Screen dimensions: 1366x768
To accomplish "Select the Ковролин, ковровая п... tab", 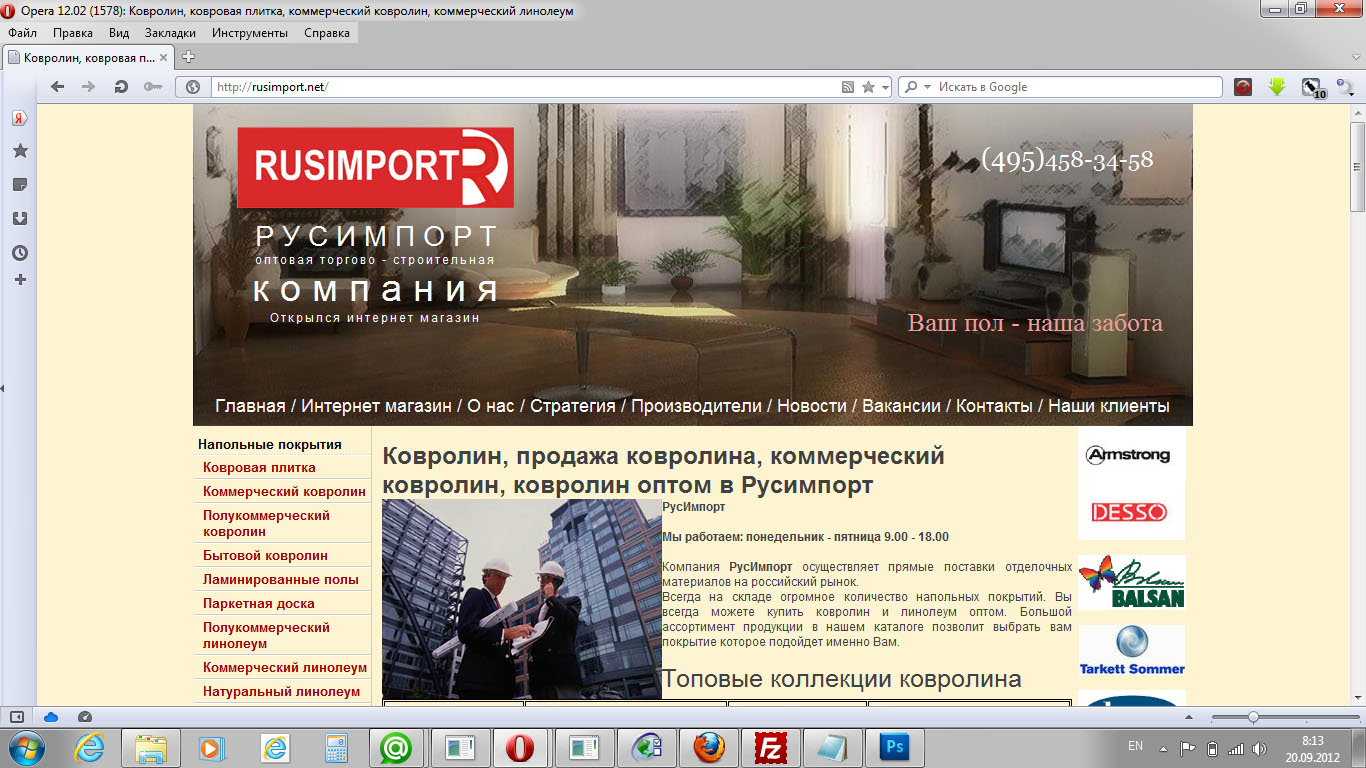I will 88,58.
